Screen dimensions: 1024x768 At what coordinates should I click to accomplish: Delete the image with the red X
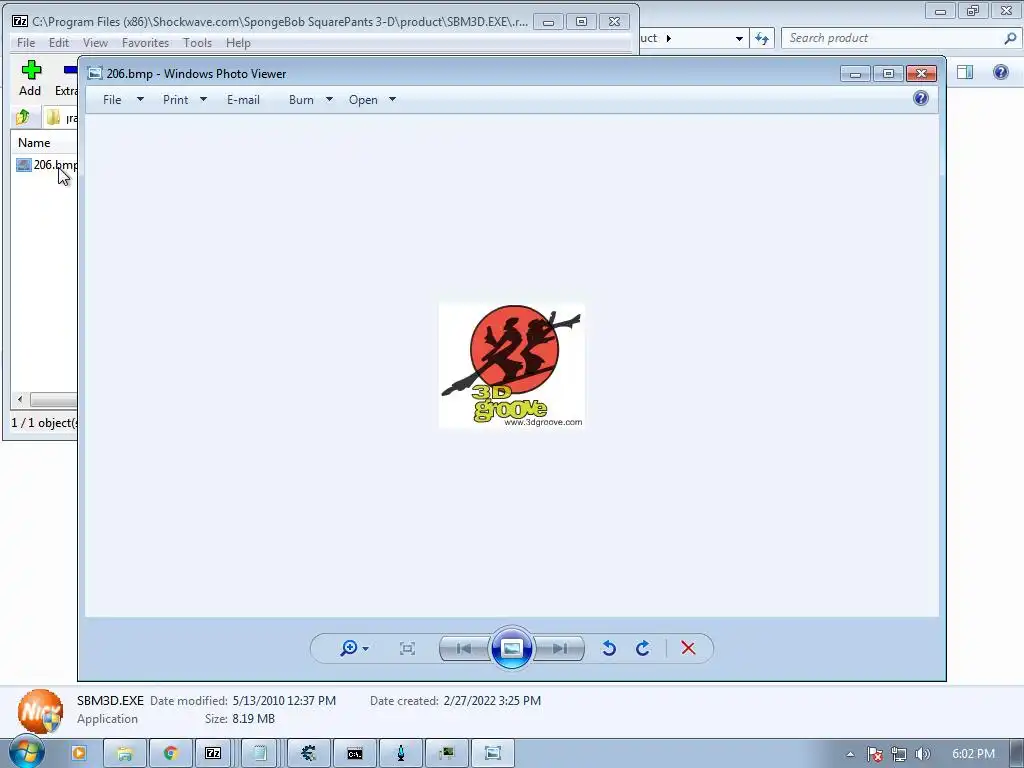(x=688, y=648)
